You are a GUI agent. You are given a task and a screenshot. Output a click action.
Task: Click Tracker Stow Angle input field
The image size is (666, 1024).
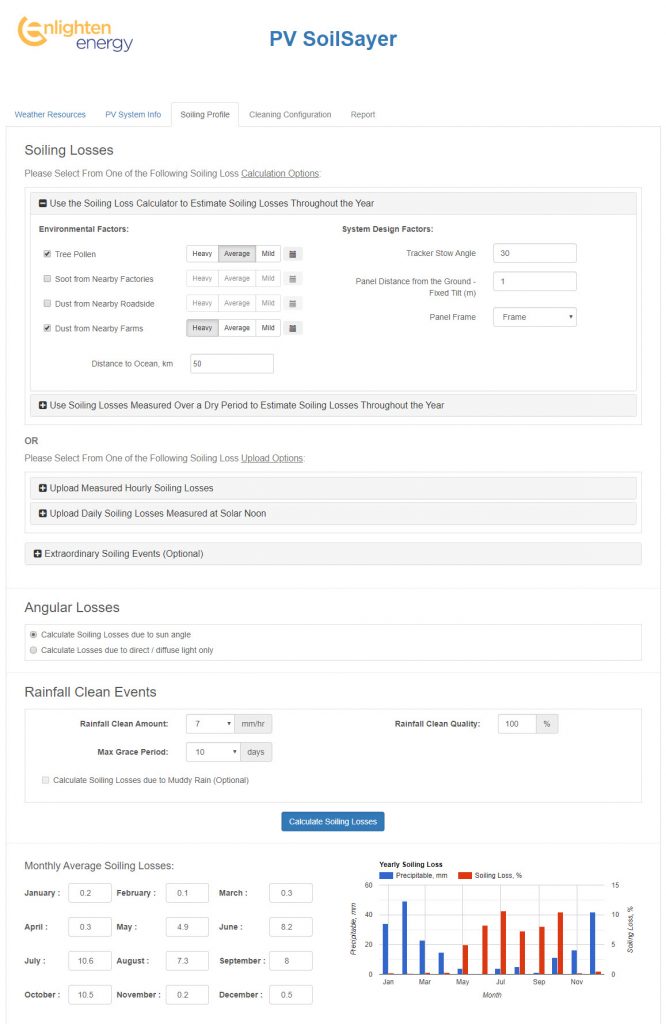tap(535, 253)
